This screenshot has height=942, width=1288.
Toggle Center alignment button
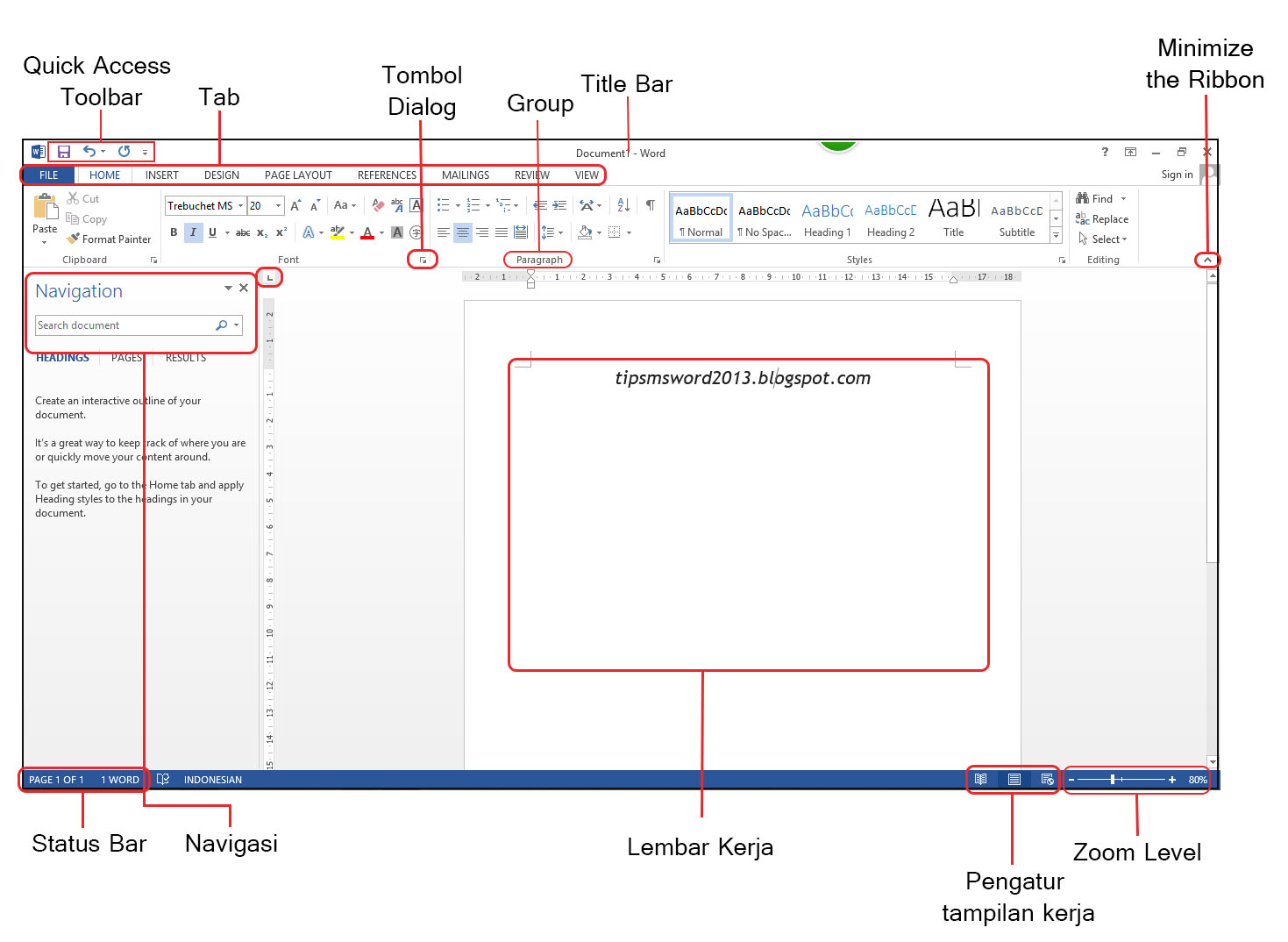point(463,232)
